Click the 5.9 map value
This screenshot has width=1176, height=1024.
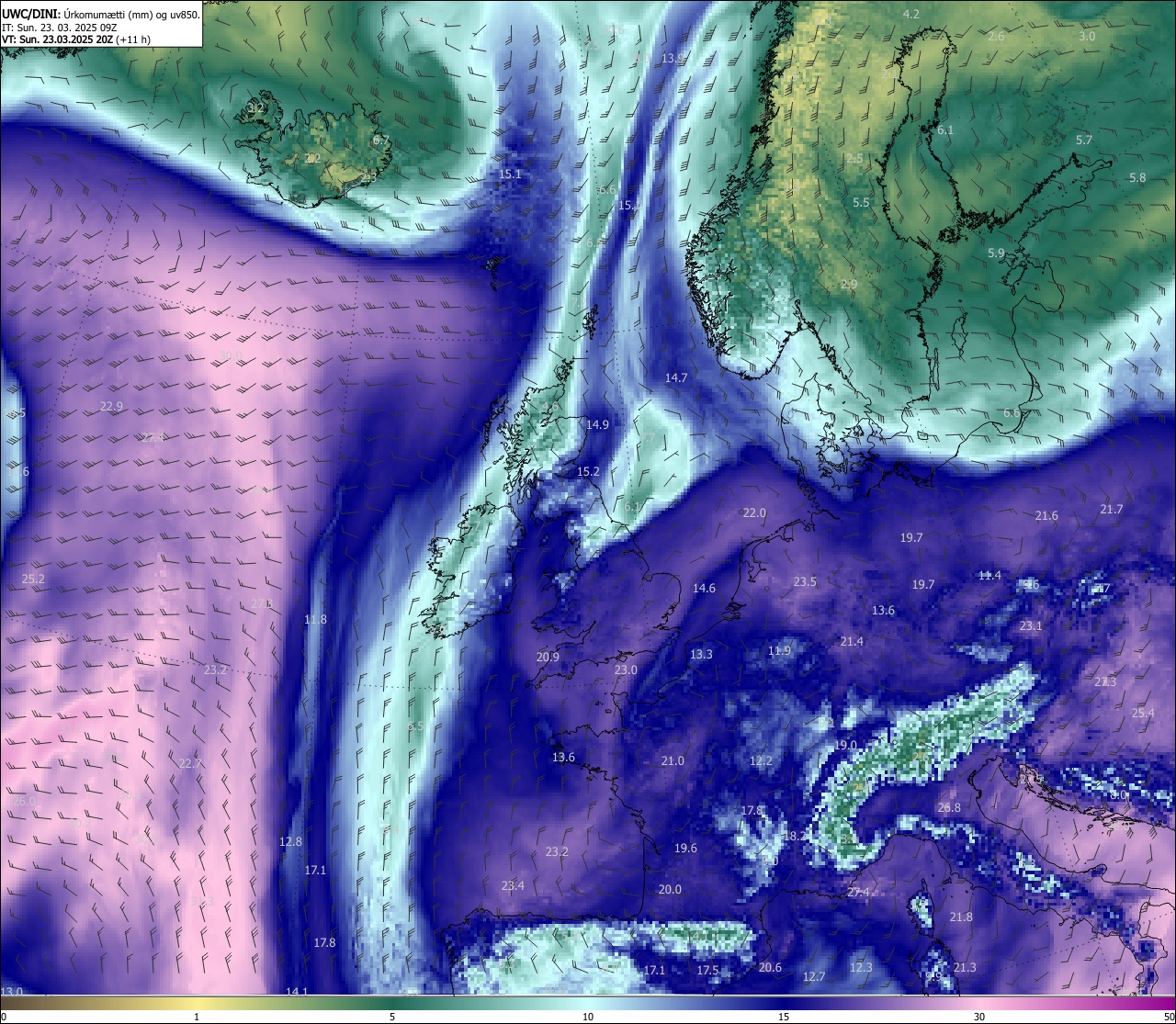(x=996, y=253)
